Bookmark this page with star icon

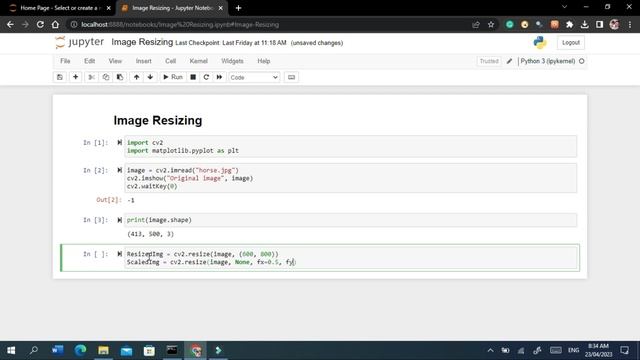click(x=491, y=24)
